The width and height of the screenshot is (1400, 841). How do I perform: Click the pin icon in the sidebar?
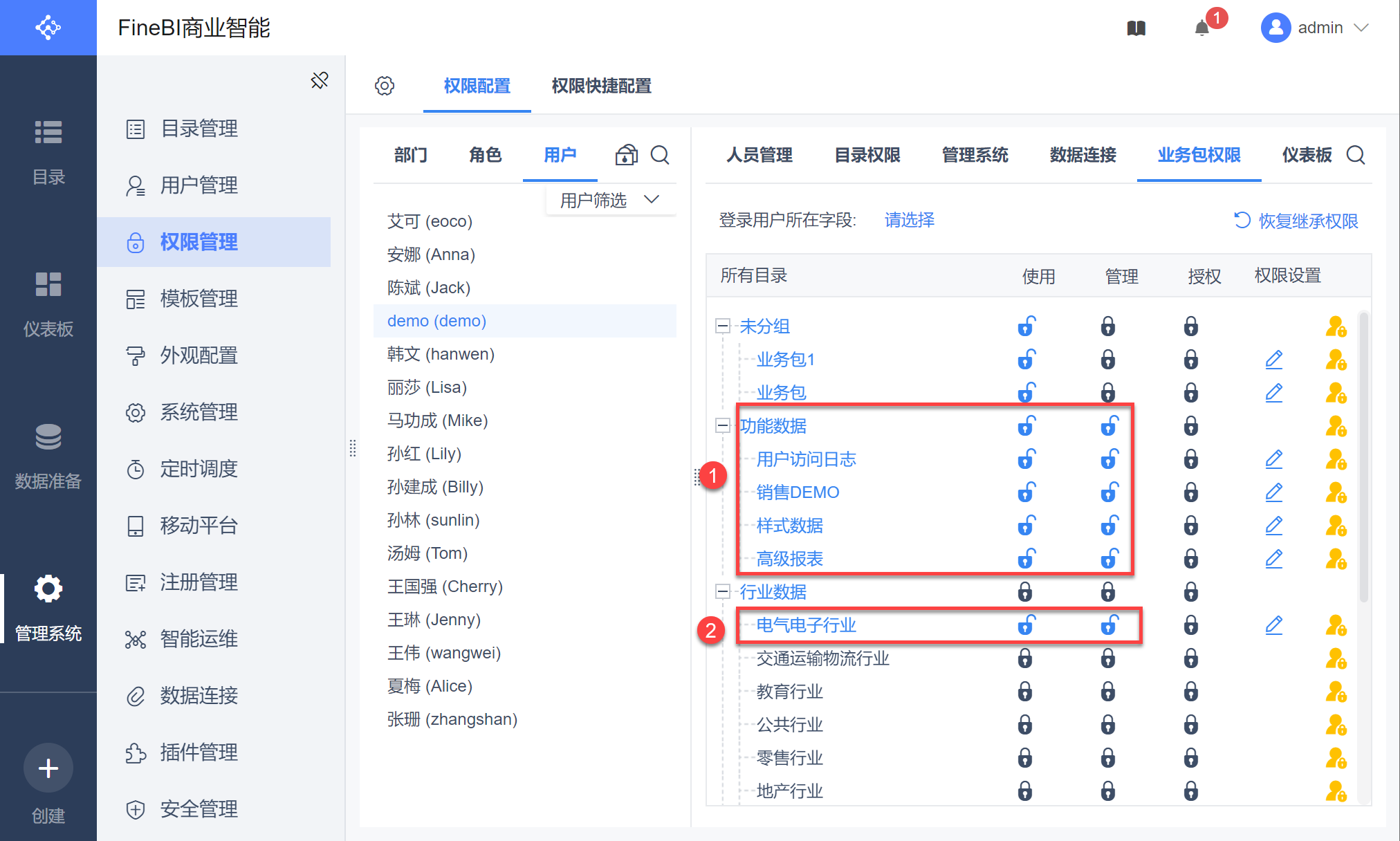pyautogui.click(x=320, y=80)
